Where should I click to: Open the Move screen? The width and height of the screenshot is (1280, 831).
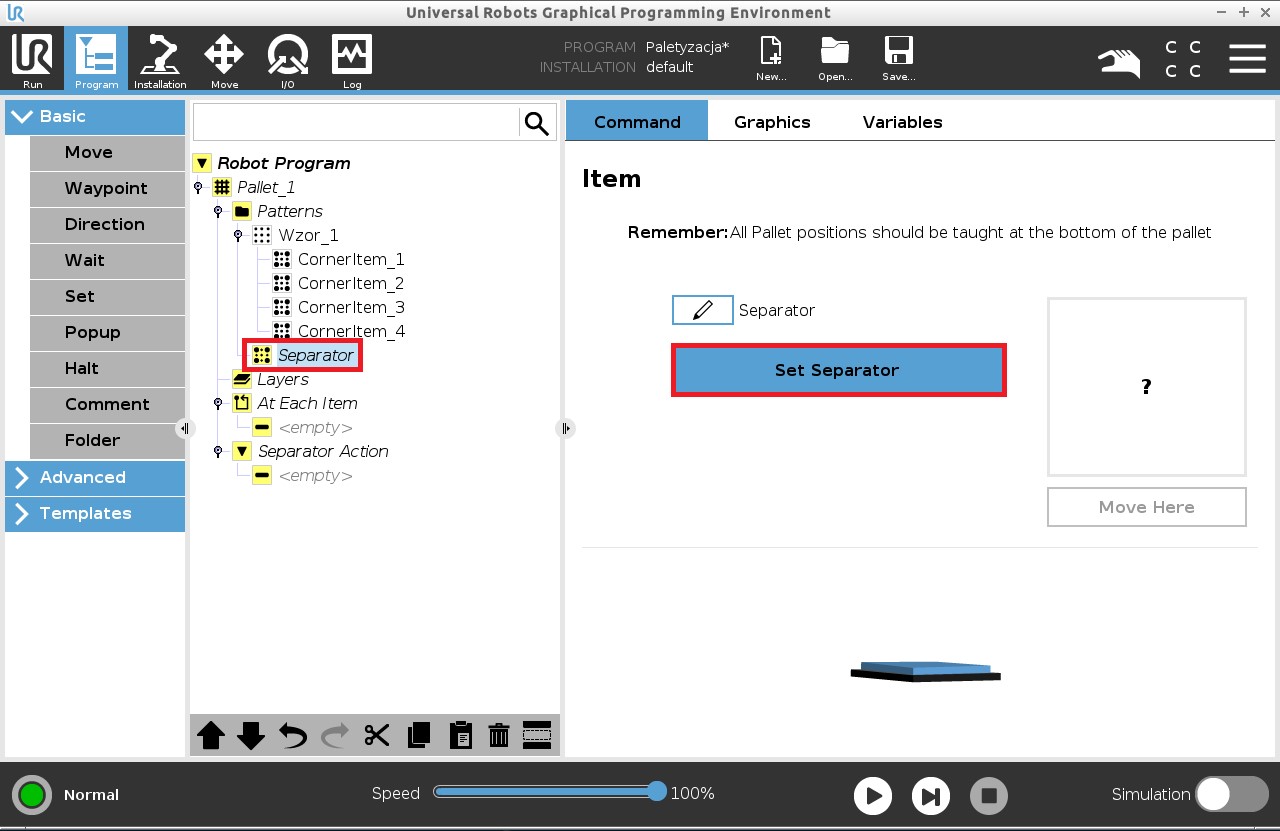point(224,59)
